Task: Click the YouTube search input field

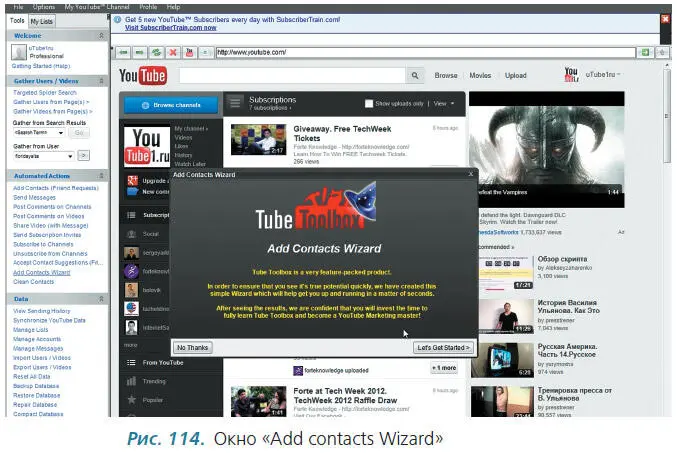Action: [x=293, y=76]
